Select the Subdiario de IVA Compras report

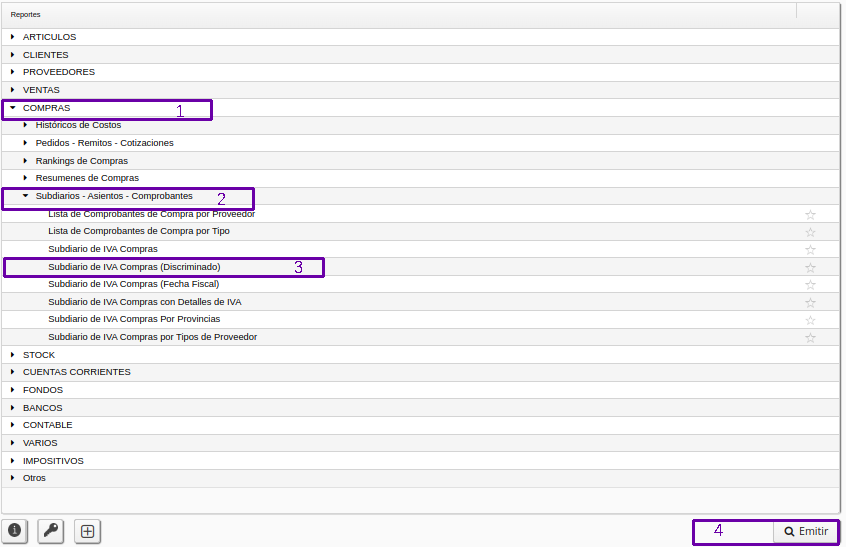point(103,249)
